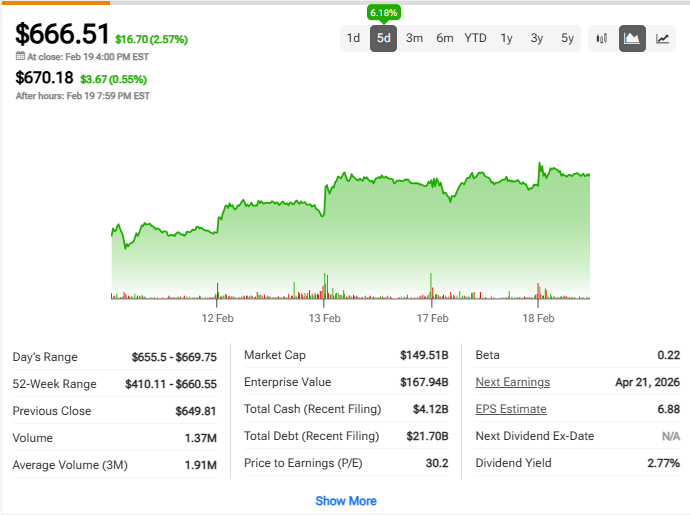690x515 pixels.
Task: Click the Market Cap value $149.51B
Action: tap(424, 355)
